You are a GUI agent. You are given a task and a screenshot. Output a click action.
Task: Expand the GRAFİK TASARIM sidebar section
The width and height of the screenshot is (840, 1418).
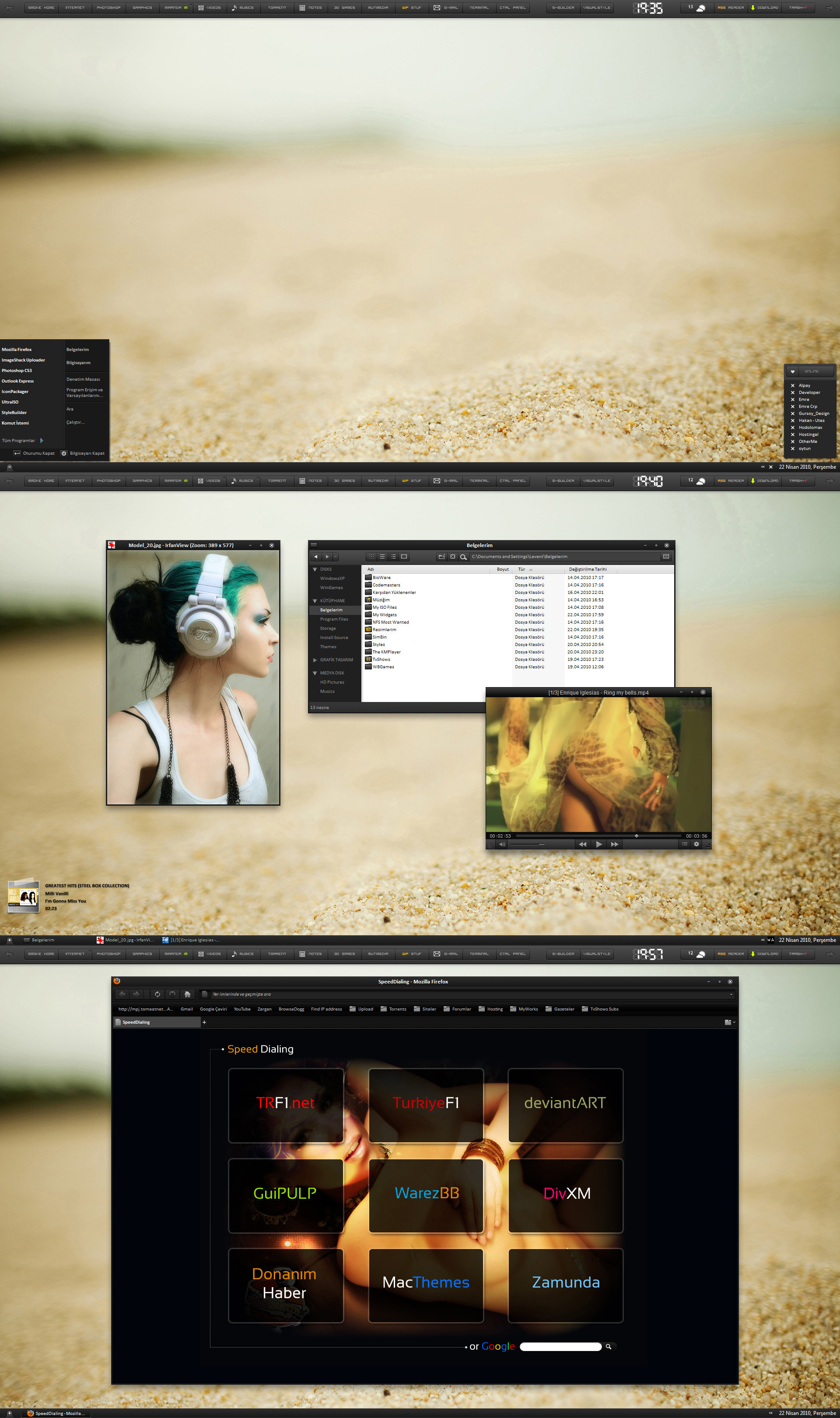(315, 660)
